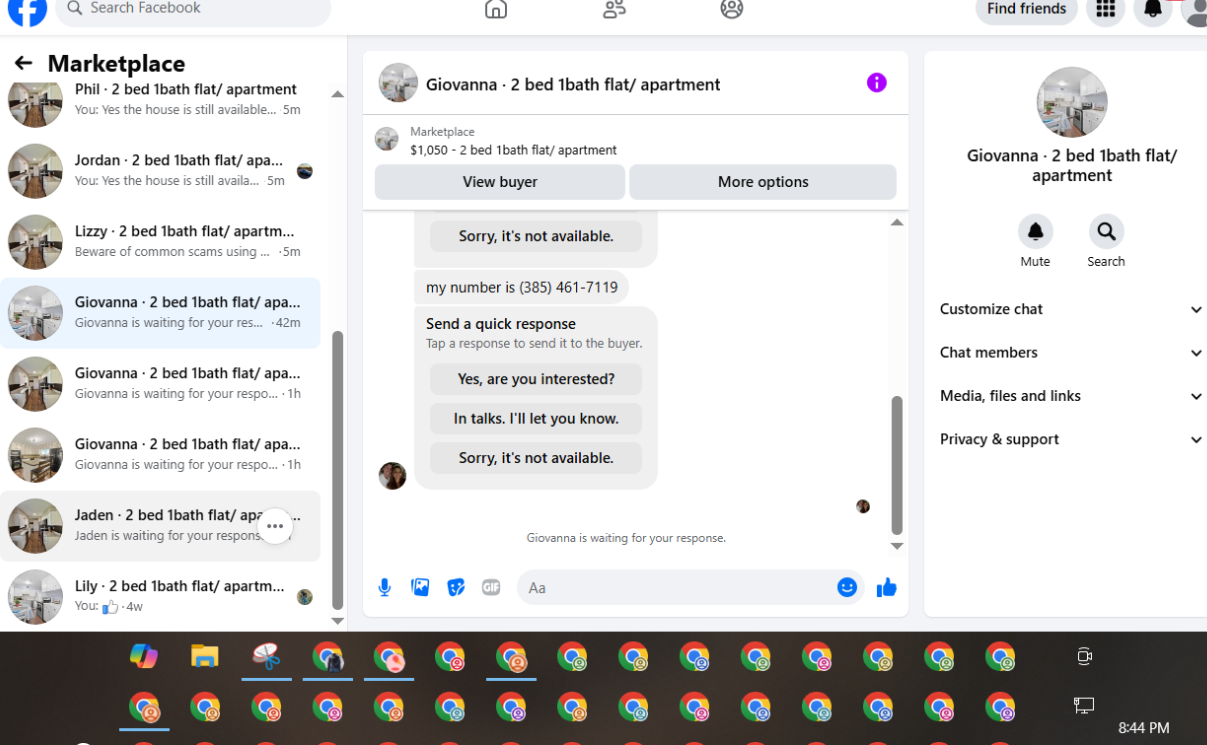Image resolution: width=1207 pixels, height=745 pixels.
Task: Expand the Privacy & support section
Action: click(1072, 439)
